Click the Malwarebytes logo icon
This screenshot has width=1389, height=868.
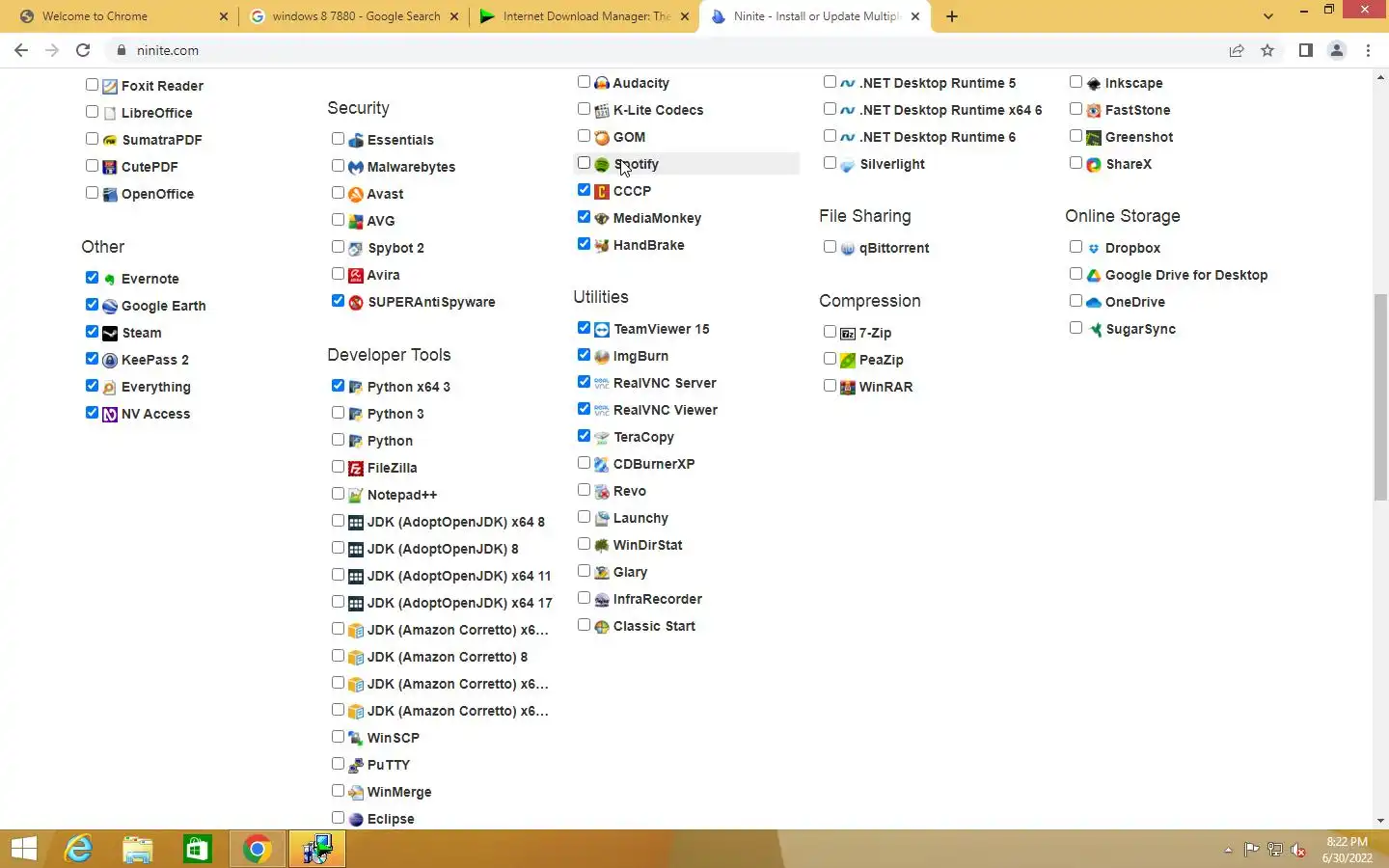pyautogui.click(x=356, y=168)
